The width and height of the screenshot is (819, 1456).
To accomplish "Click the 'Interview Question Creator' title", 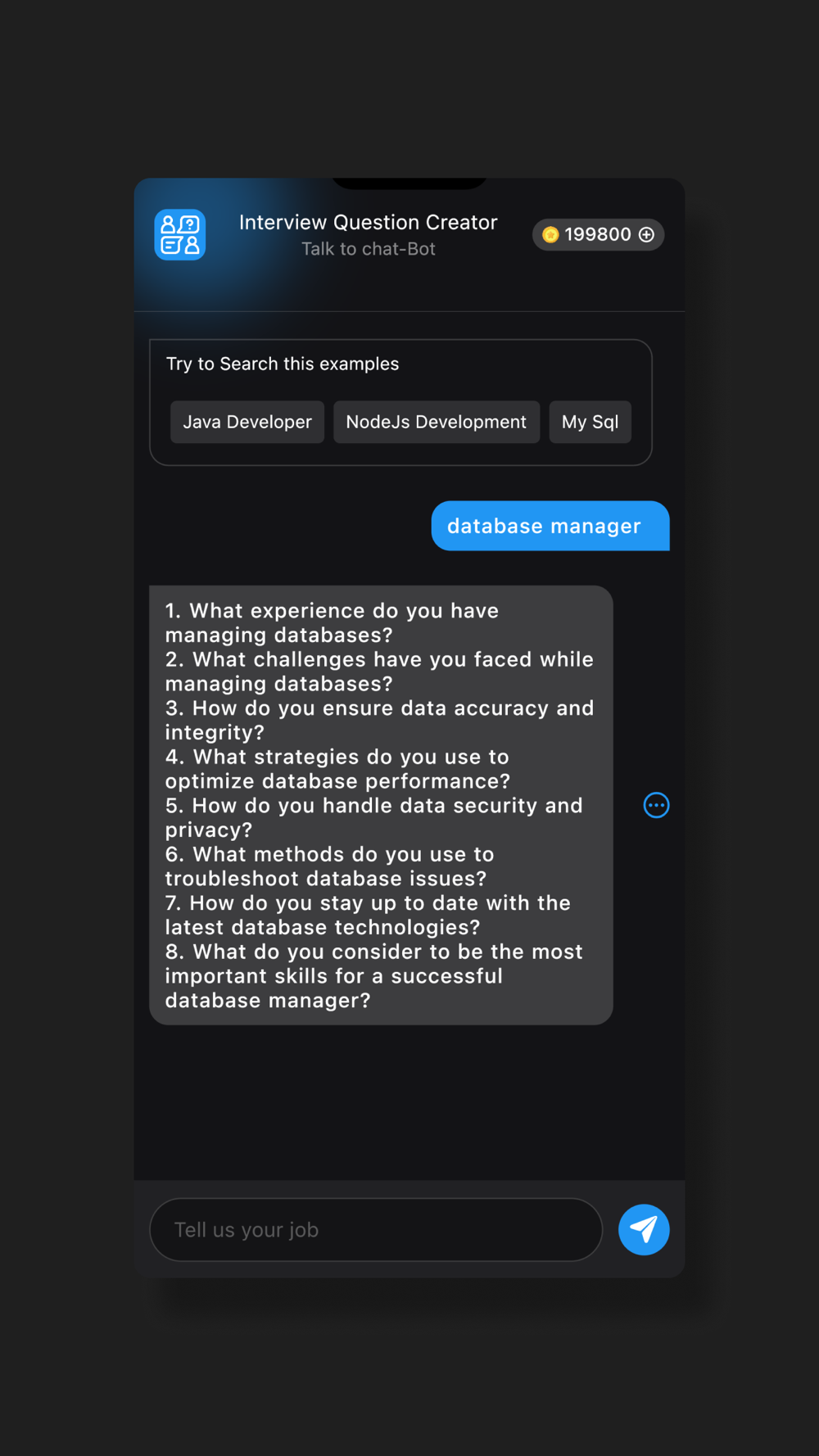I will click(x=369, y=223).
